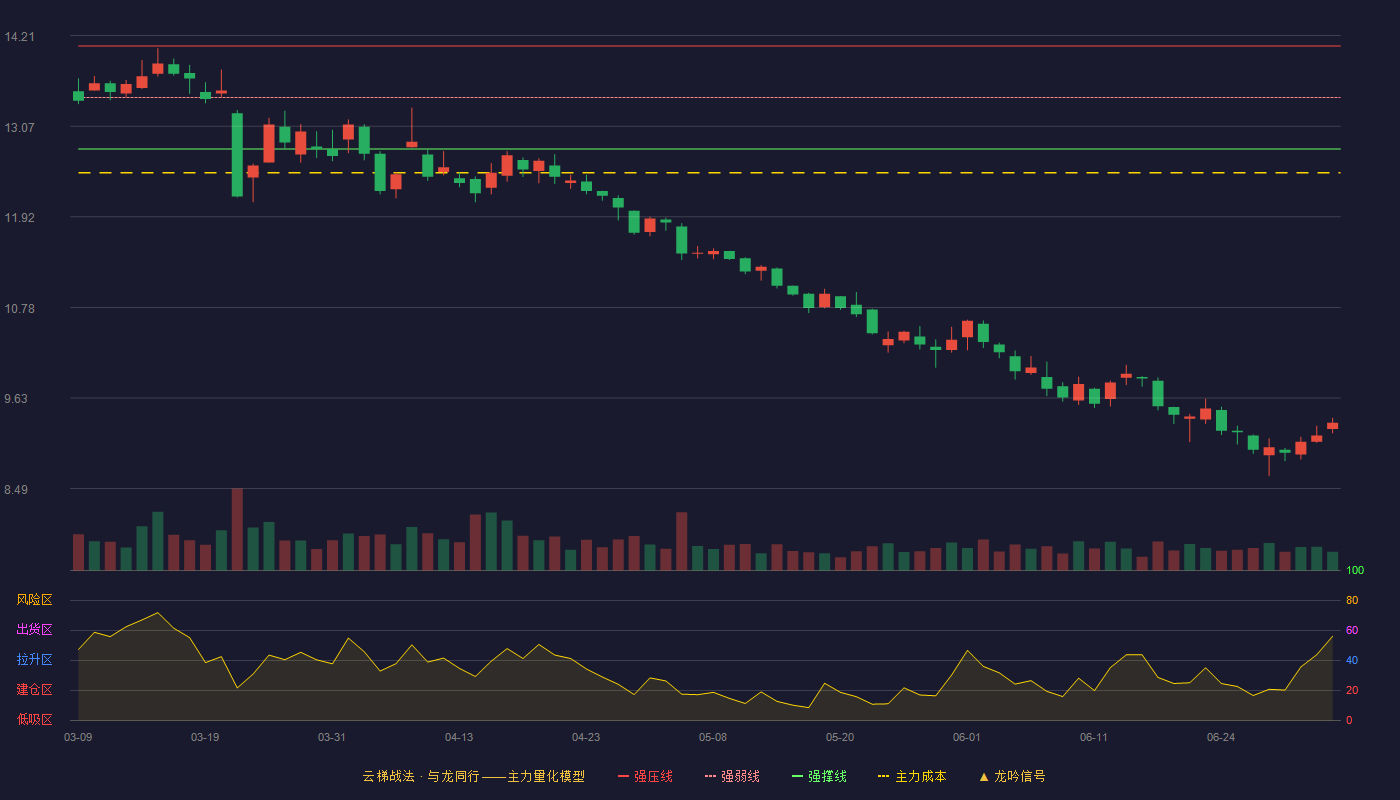Screen dimensions: 1400x800
Task: Click the 04-13 date label
Action: coord(459,737)
